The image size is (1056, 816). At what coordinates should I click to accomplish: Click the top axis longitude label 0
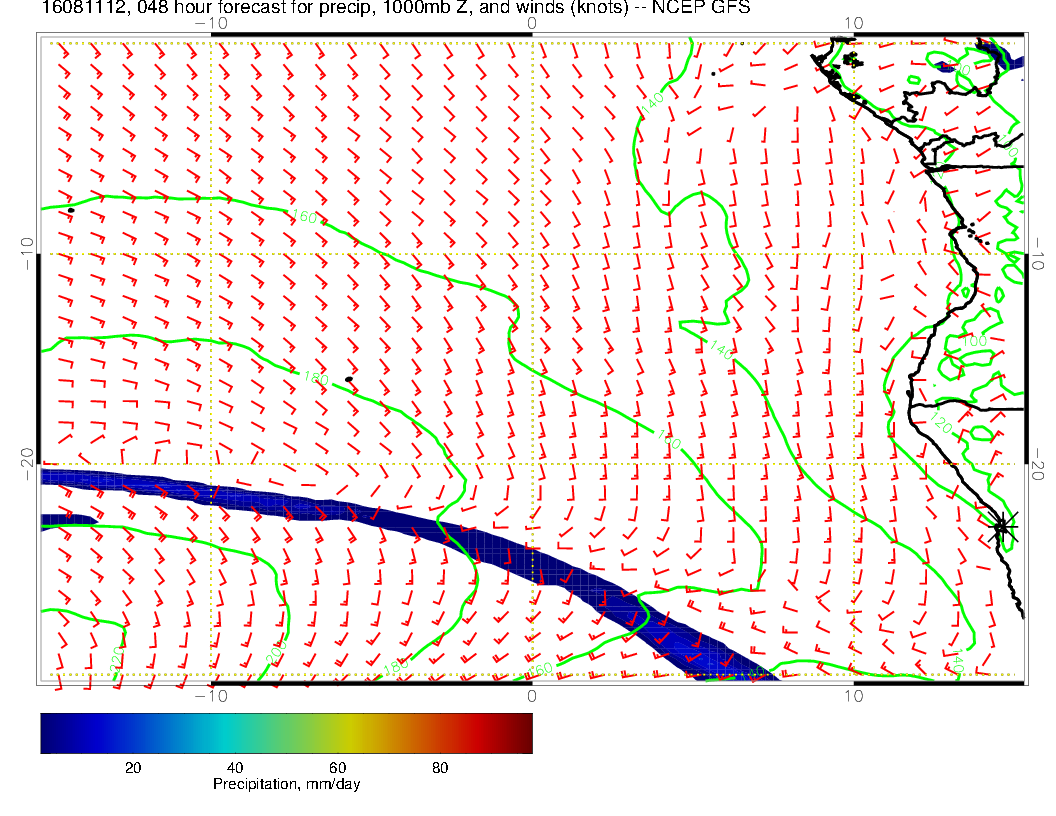(531, 22)
